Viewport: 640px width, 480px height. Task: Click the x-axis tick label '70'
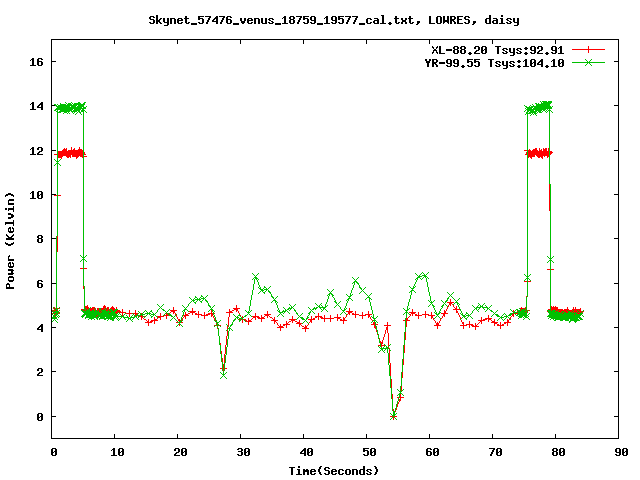tap(495, 452)
